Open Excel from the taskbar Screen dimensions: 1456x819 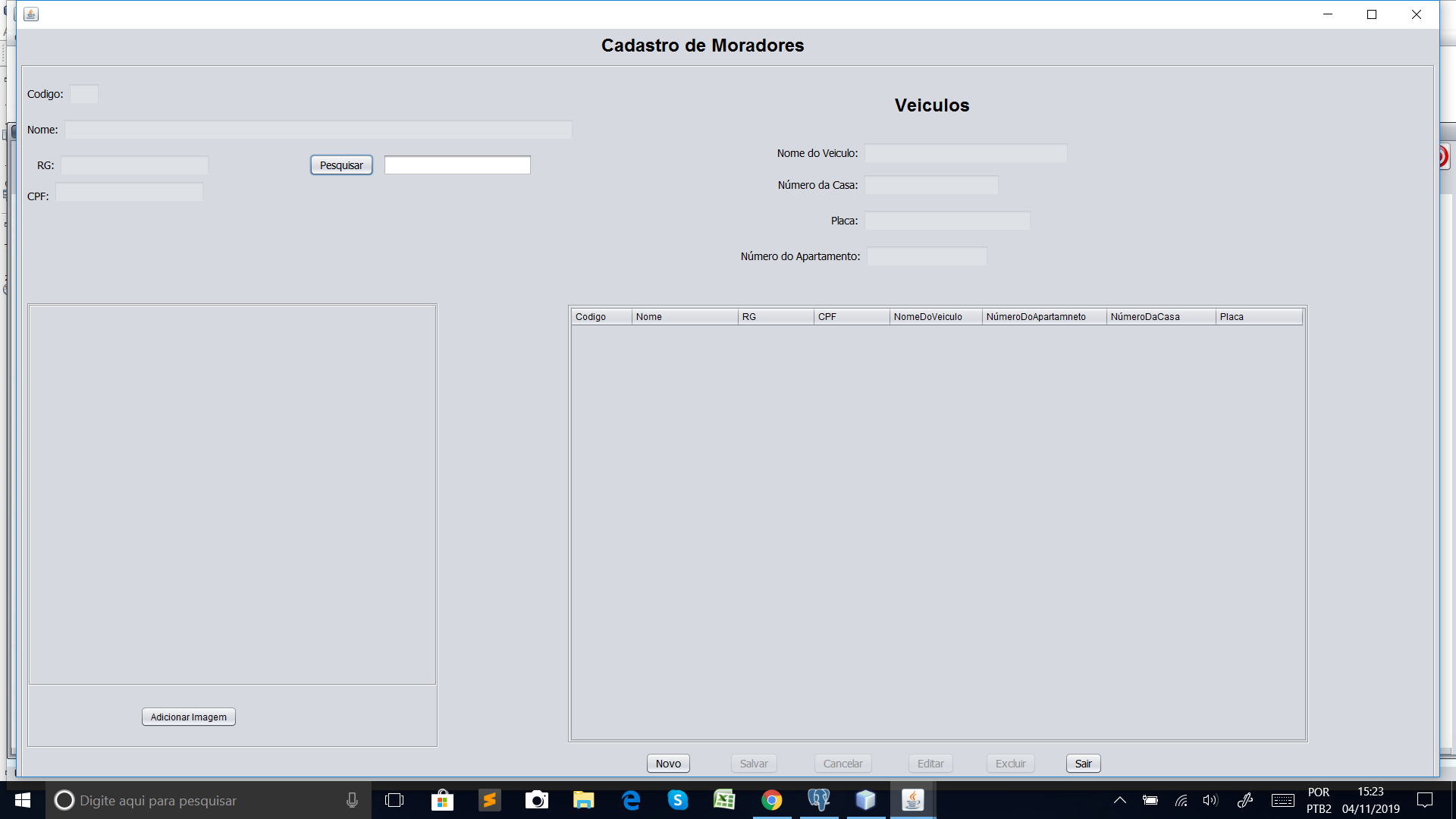[724, 800]
